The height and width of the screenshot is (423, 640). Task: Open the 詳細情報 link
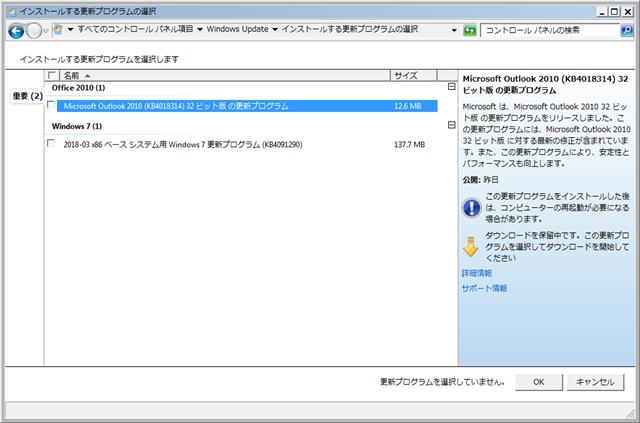(x=477, y=273)
